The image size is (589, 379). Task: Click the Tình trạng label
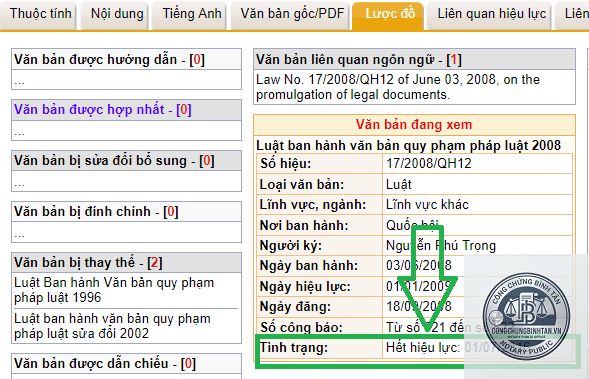tap(294, 347)
